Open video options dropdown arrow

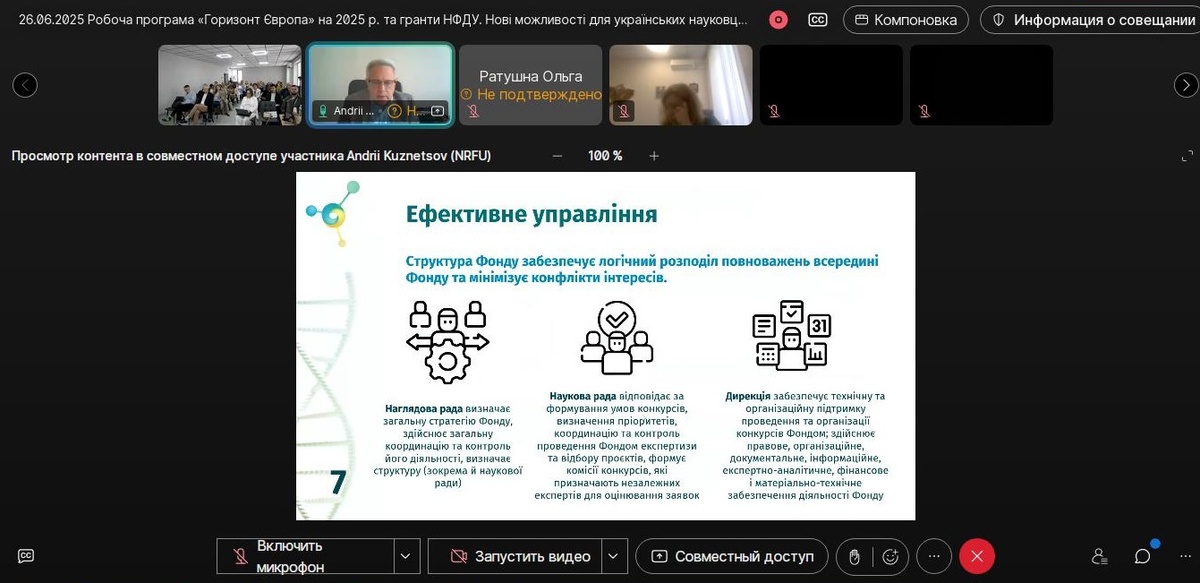pos(615,556)
